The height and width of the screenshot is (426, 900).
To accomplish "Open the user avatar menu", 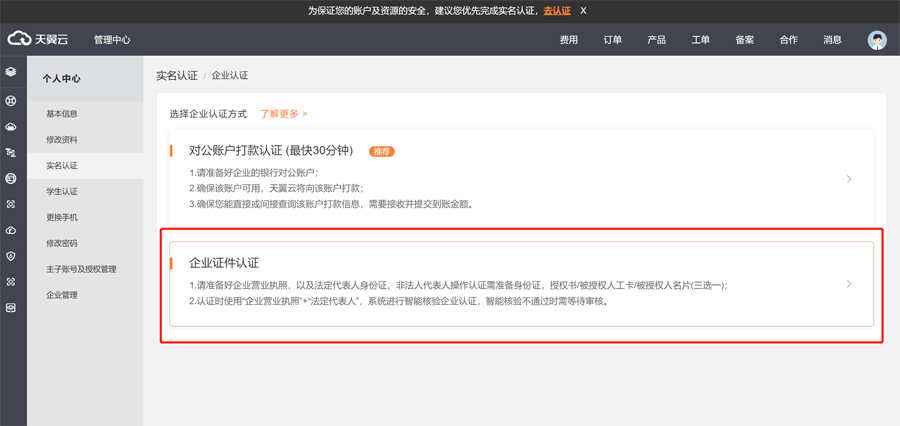I will click(x=876, y=40).
